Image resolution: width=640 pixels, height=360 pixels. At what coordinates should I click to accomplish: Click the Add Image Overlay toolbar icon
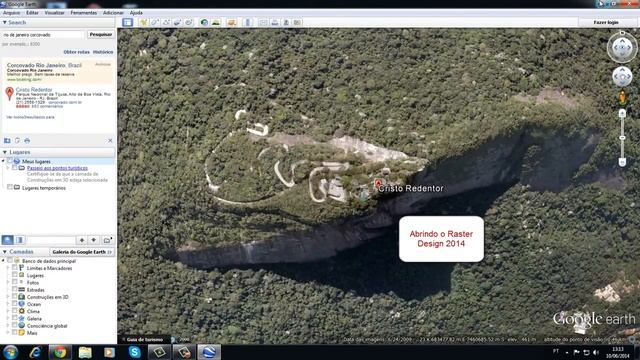click(177, 22)
